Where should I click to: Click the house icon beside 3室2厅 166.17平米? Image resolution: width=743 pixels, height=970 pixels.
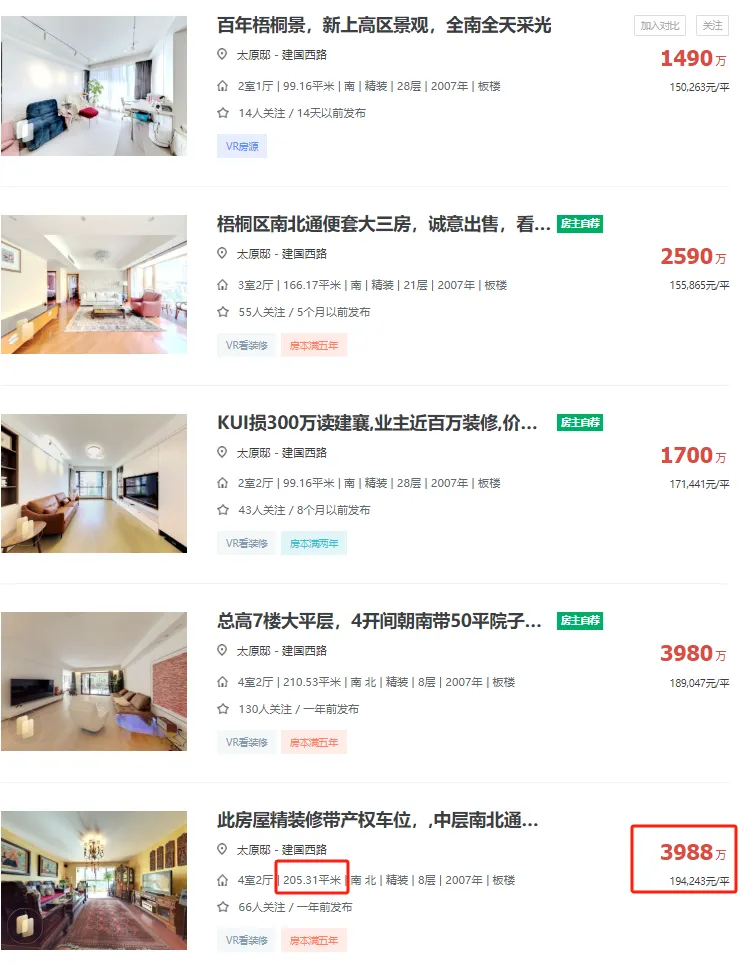point(223,285)
